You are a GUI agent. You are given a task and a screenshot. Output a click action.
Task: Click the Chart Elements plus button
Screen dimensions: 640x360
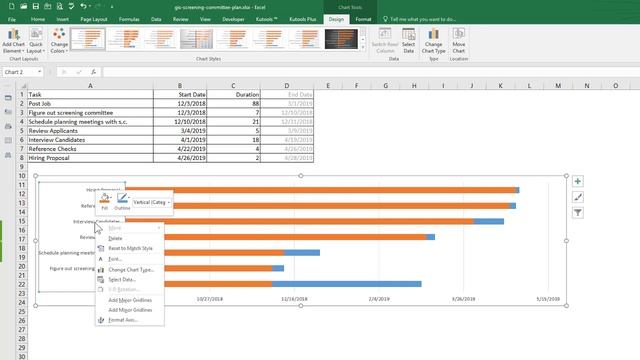(578, 181)
